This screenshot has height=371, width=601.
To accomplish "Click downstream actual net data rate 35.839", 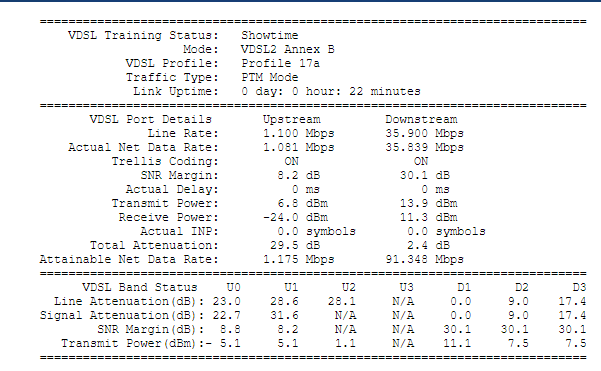I will click(424, 148).
